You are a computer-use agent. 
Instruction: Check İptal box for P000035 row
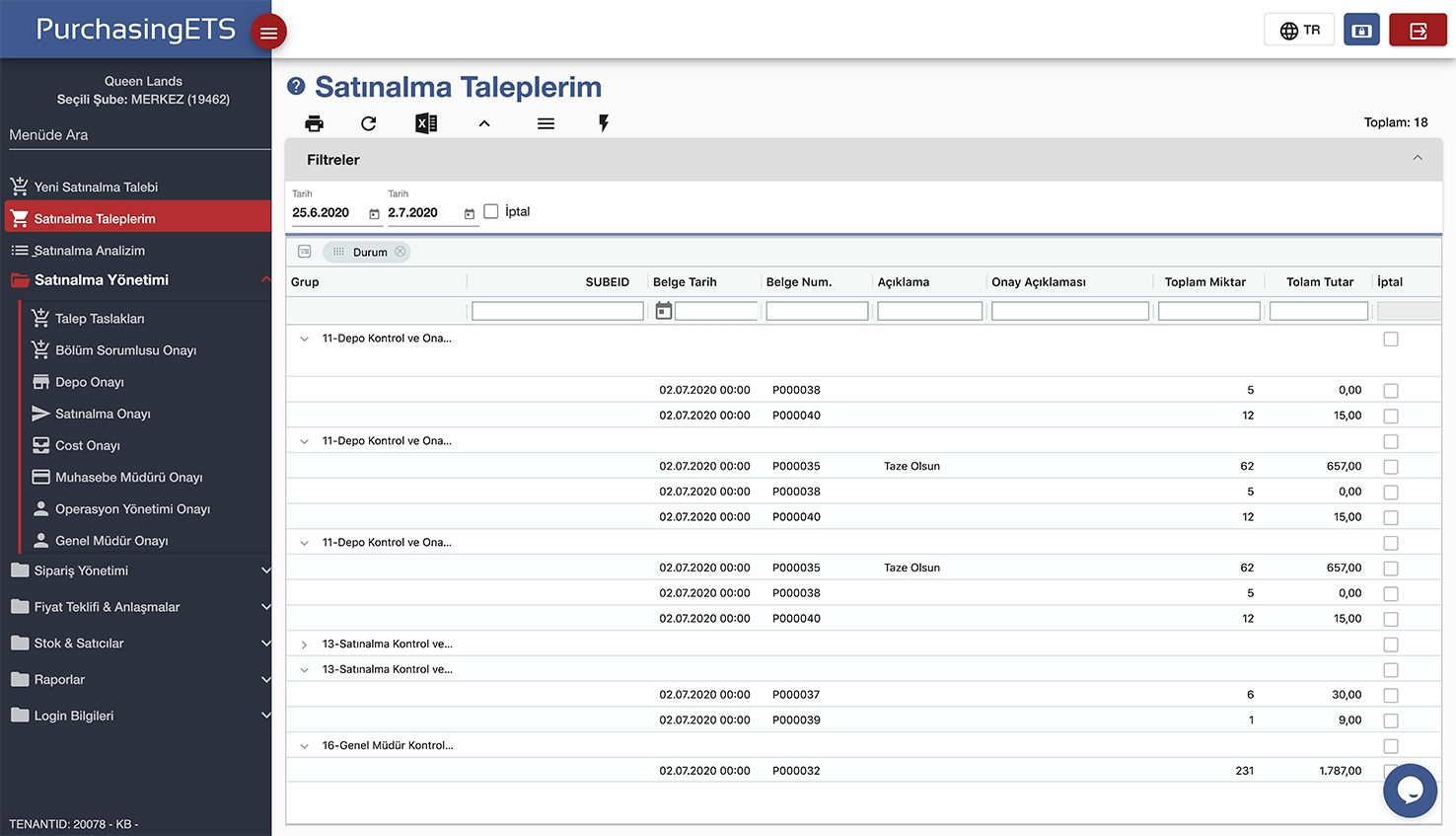[1391, 467]
